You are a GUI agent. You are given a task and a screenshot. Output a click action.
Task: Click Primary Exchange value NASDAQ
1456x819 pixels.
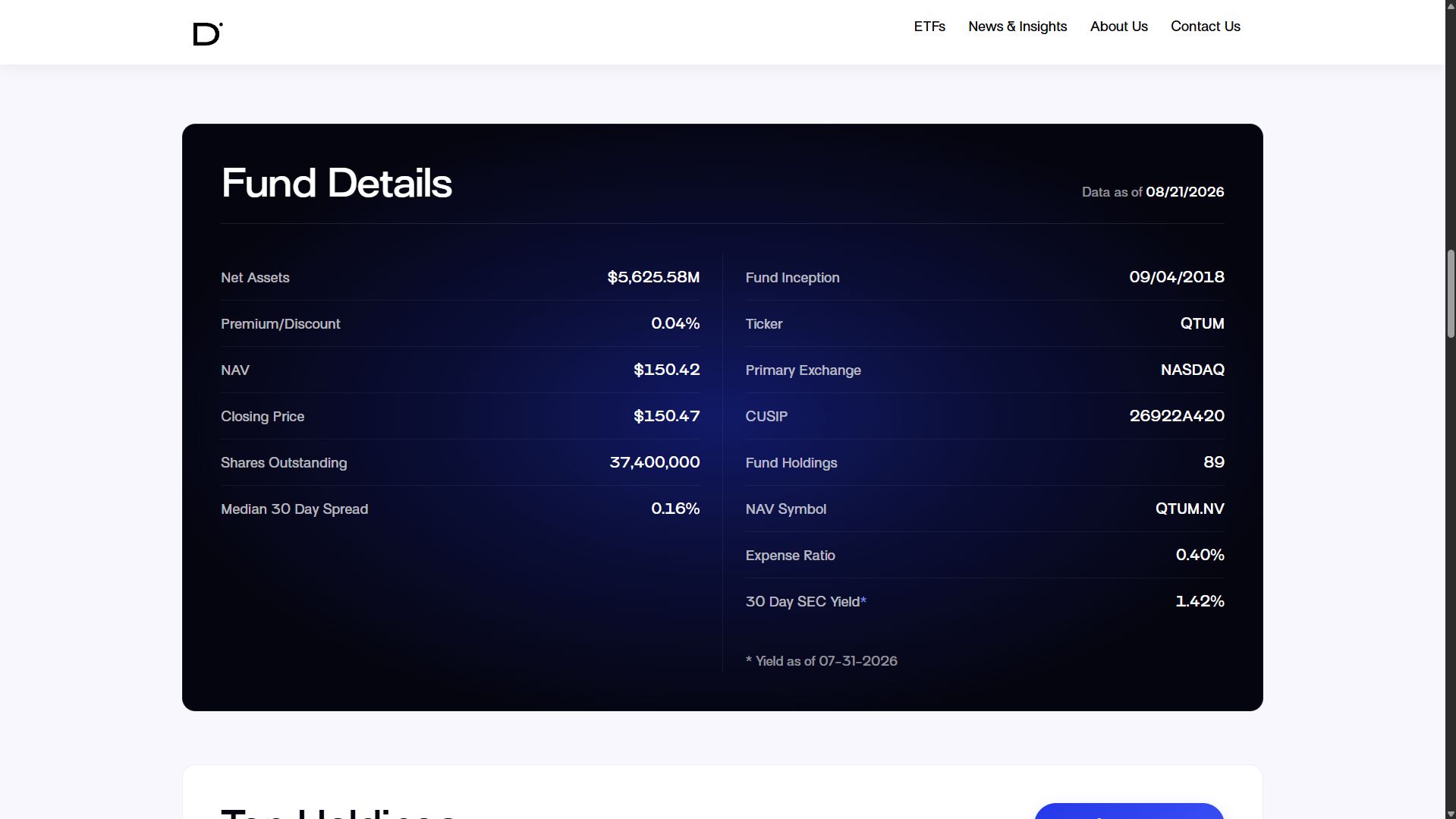click(x=1193, y=370)
